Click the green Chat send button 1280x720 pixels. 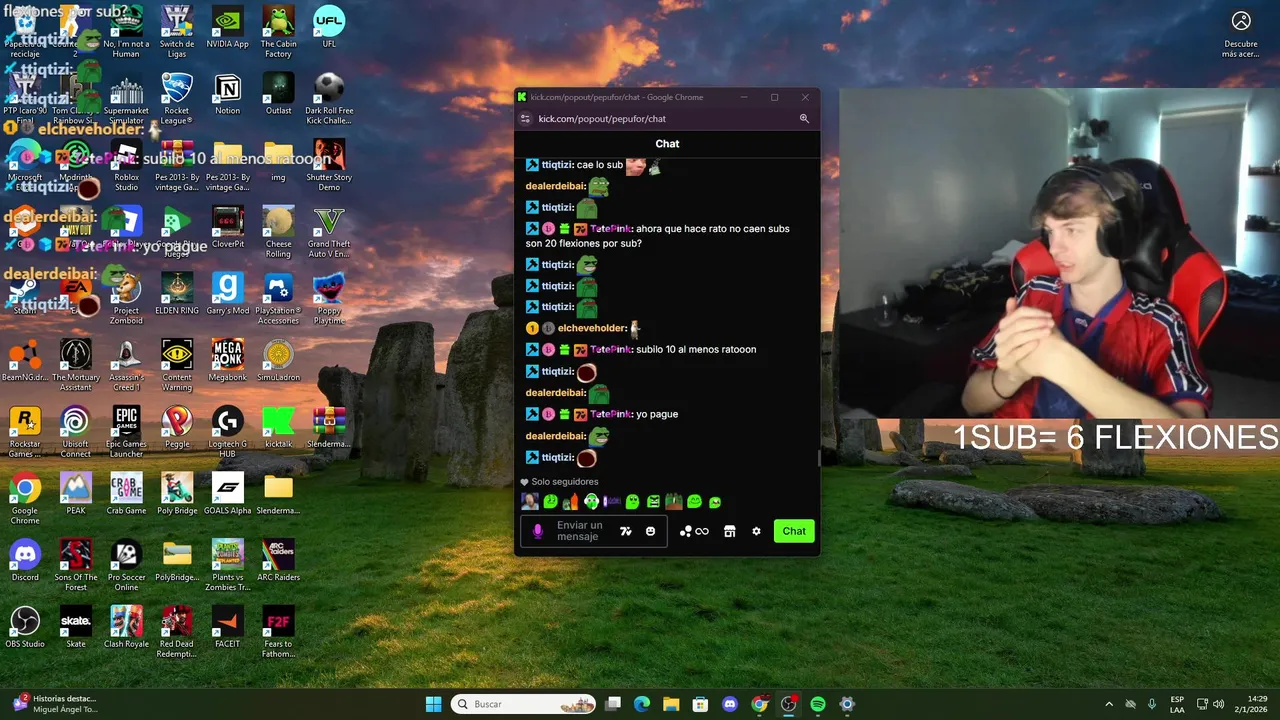[x=794, y=531]
